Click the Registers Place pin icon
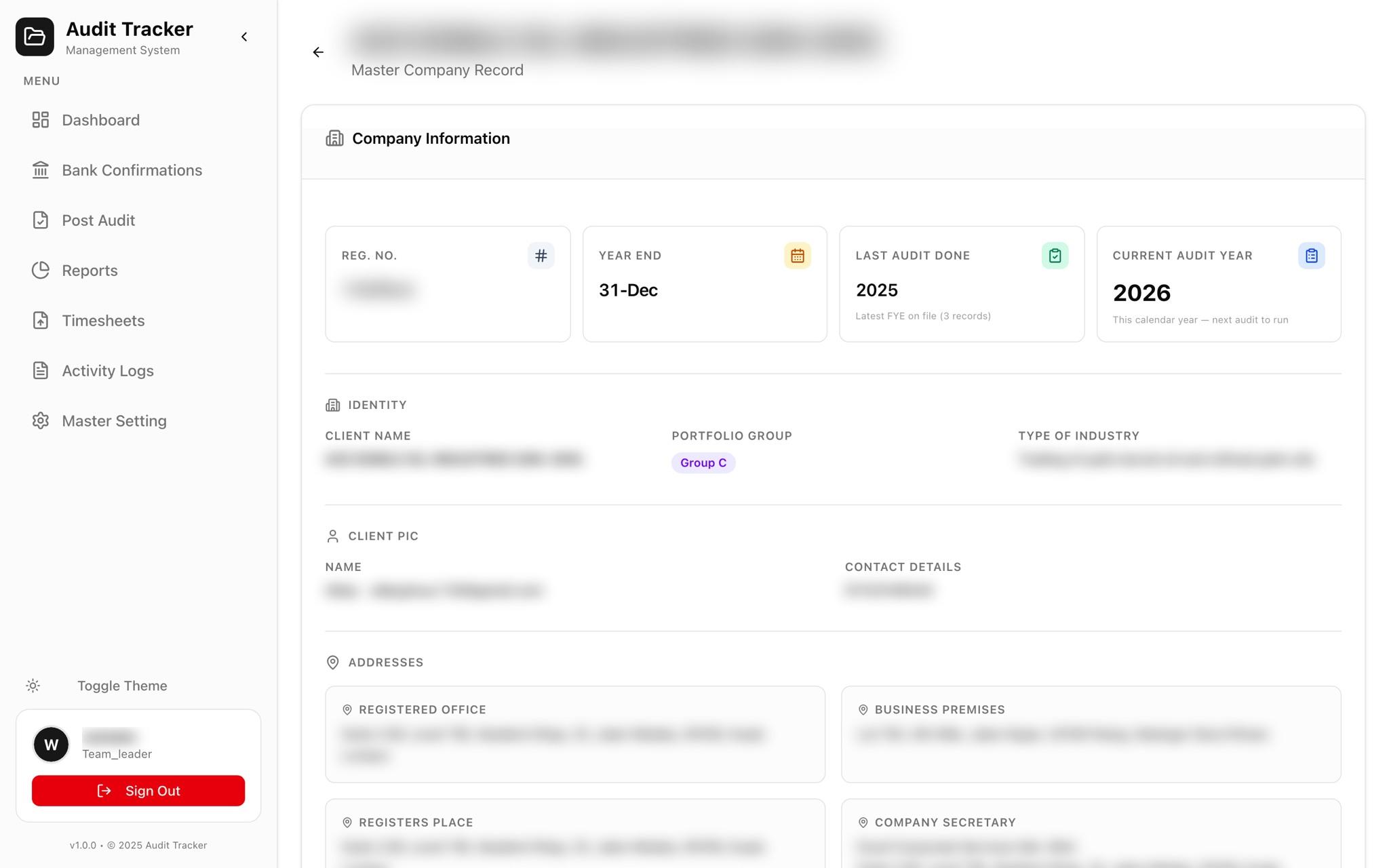This screenshot has height=868, width=1389. click(x=347, y=823)
